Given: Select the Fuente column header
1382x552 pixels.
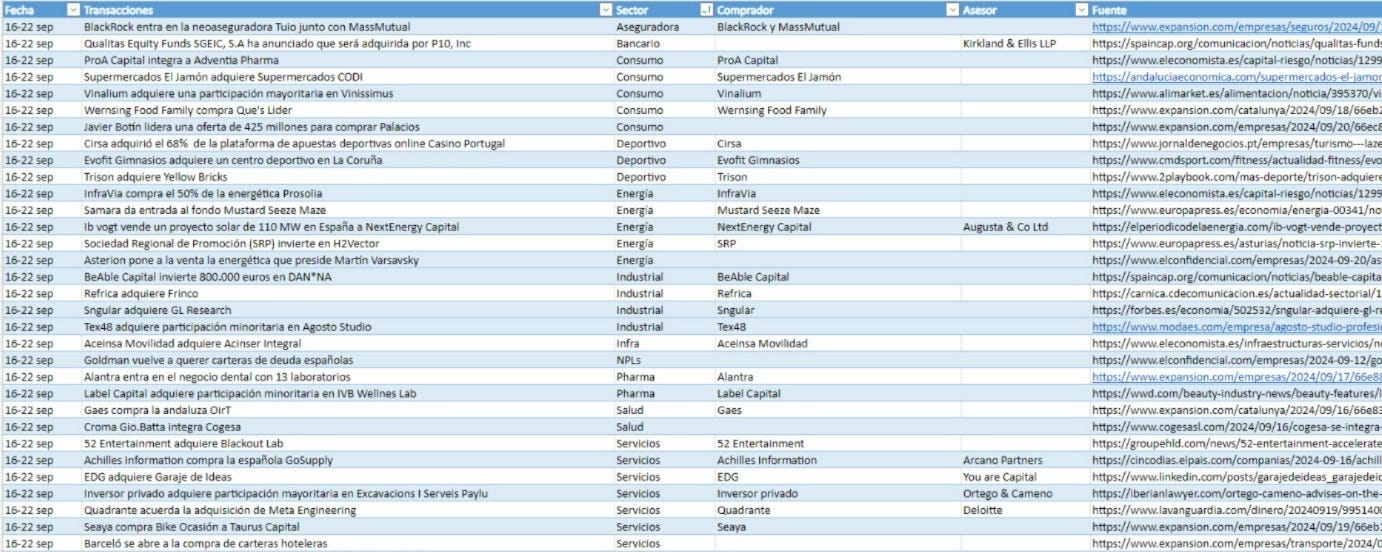Looking at the screenshot, I should coord(1236,9).
